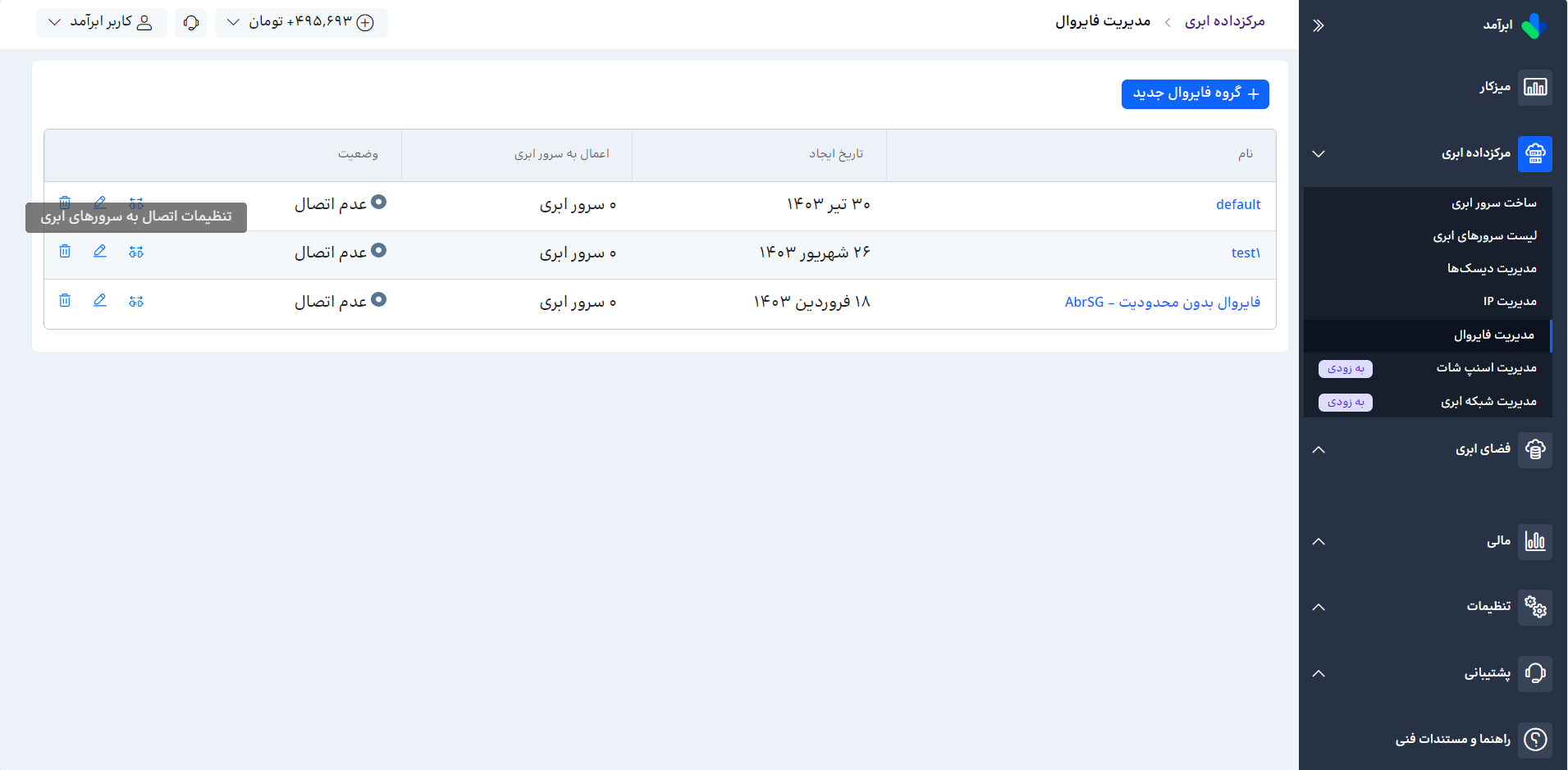This screenshot has width=1568, height=770.
Task: Click date ۱۸ فروردین ۱۴۰۳
Action: [811, 302]
